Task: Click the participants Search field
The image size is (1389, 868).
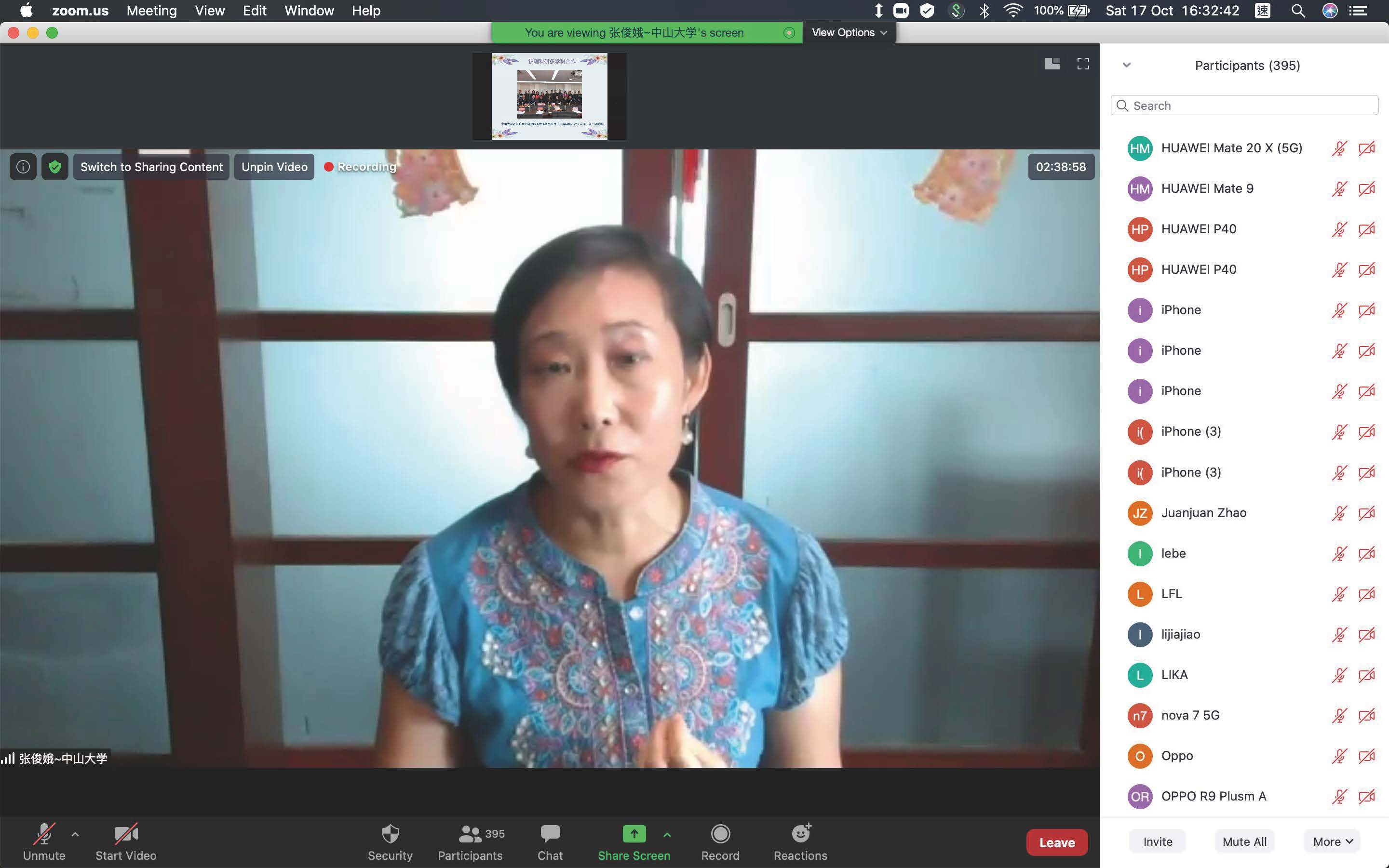Action: click(1244, 106)
